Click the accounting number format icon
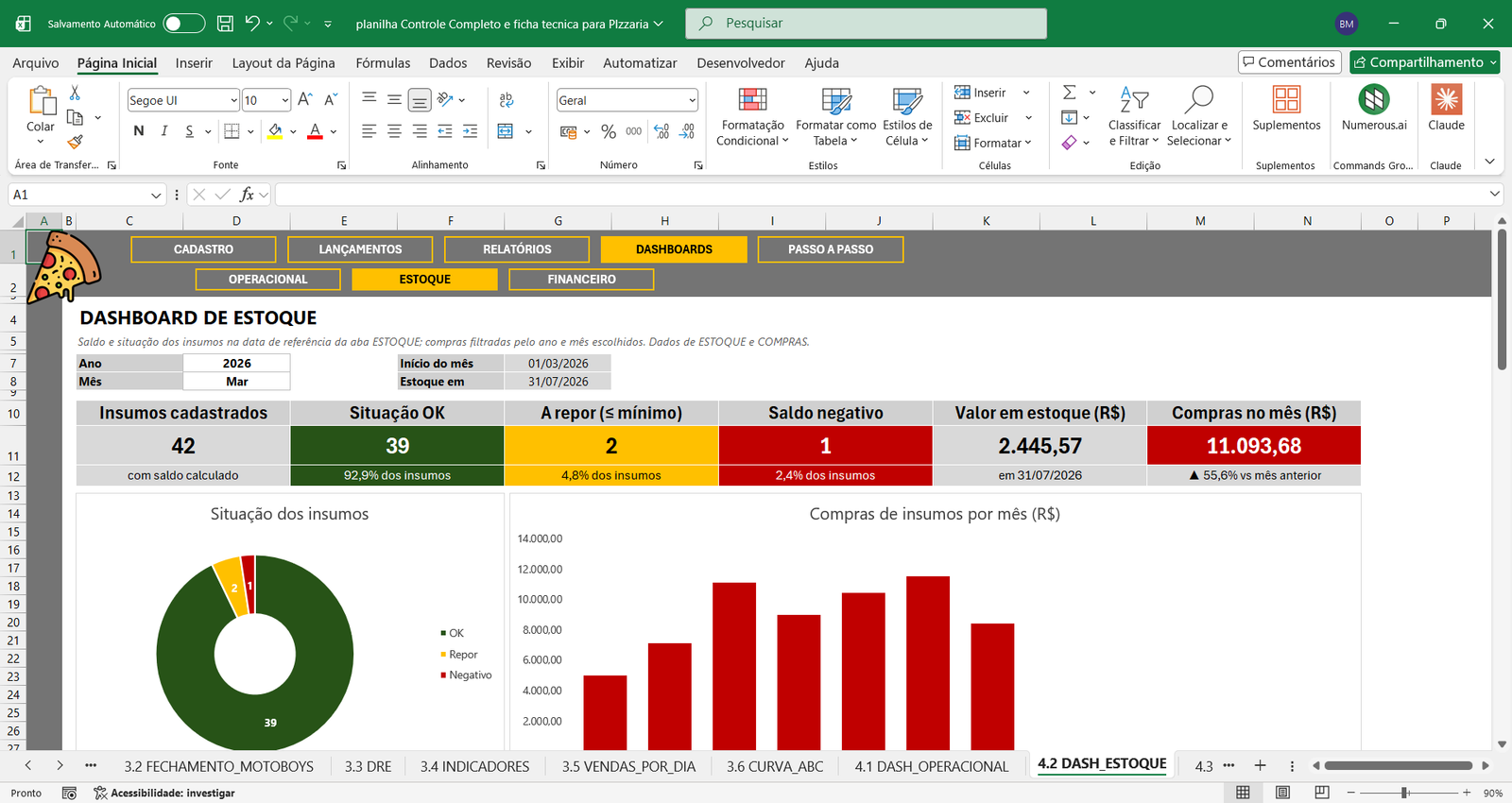The width and height of the screenshot is (1512, 803). pyautogui.click(x=568, y=131)
